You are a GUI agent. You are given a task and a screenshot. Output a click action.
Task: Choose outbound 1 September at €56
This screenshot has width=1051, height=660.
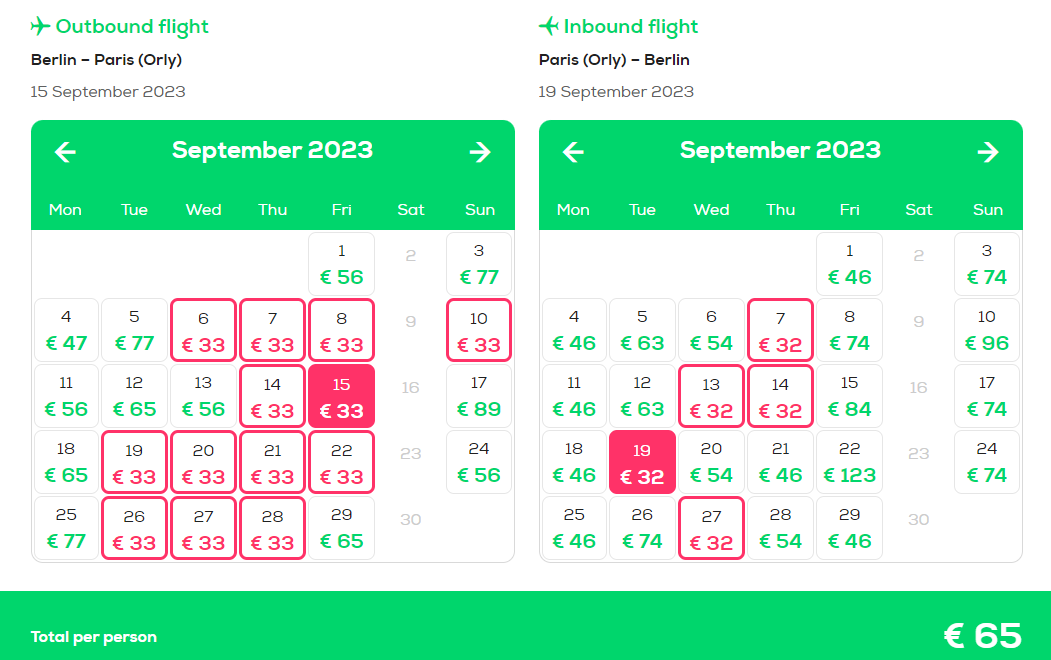coord(341,264)
